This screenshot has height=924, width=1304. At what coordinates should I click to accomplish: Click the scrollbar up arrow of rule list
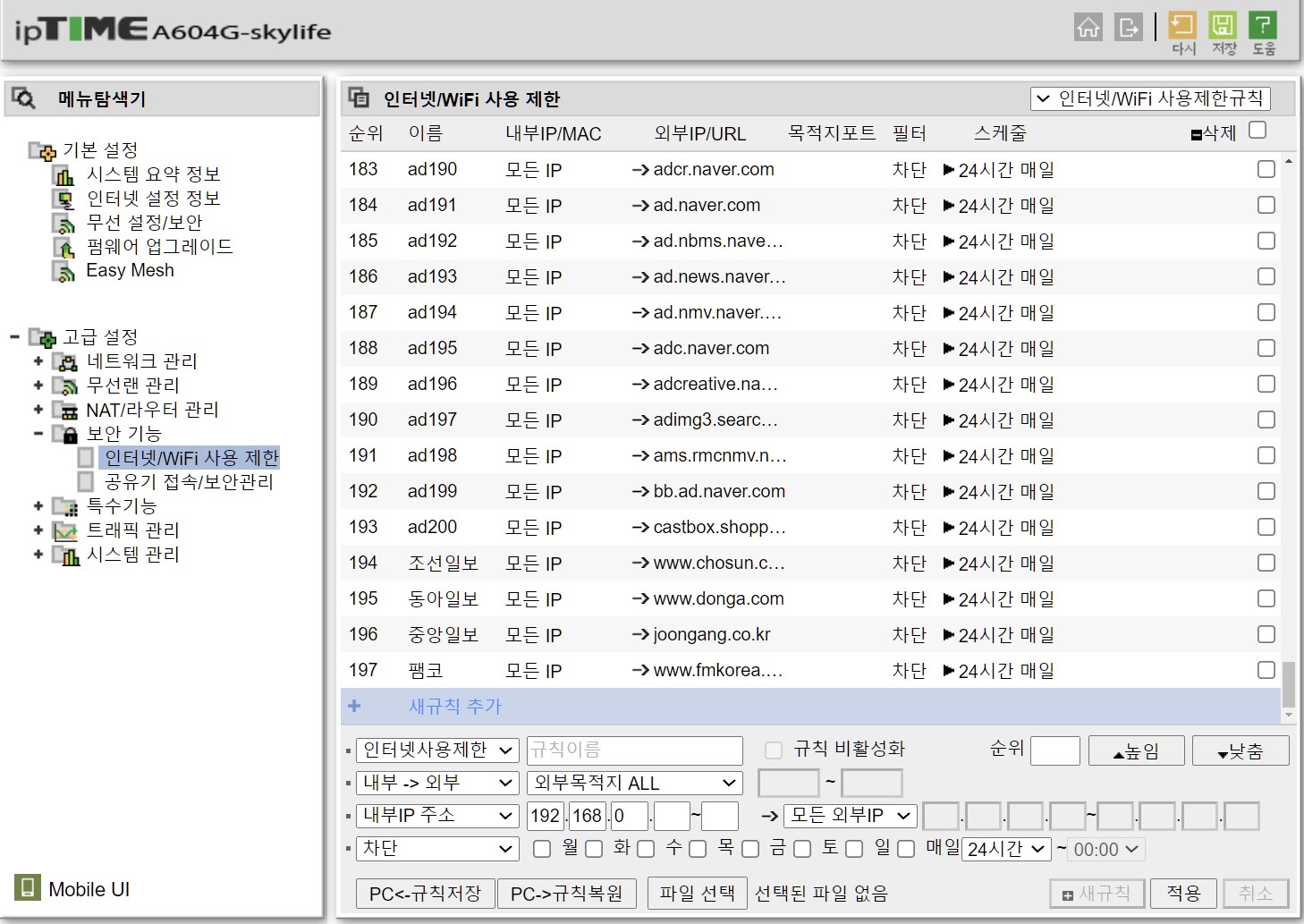(1289, 161)
